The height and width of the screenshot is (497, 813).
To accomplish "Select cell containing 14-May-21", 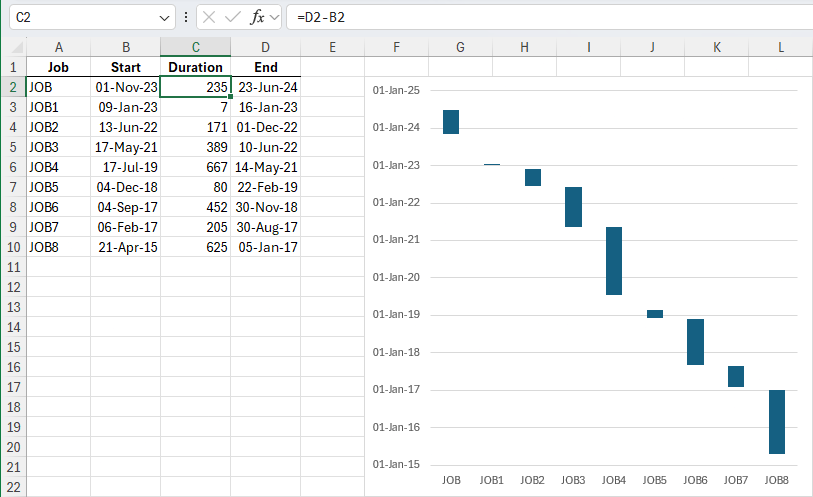I will pos(265,167).
